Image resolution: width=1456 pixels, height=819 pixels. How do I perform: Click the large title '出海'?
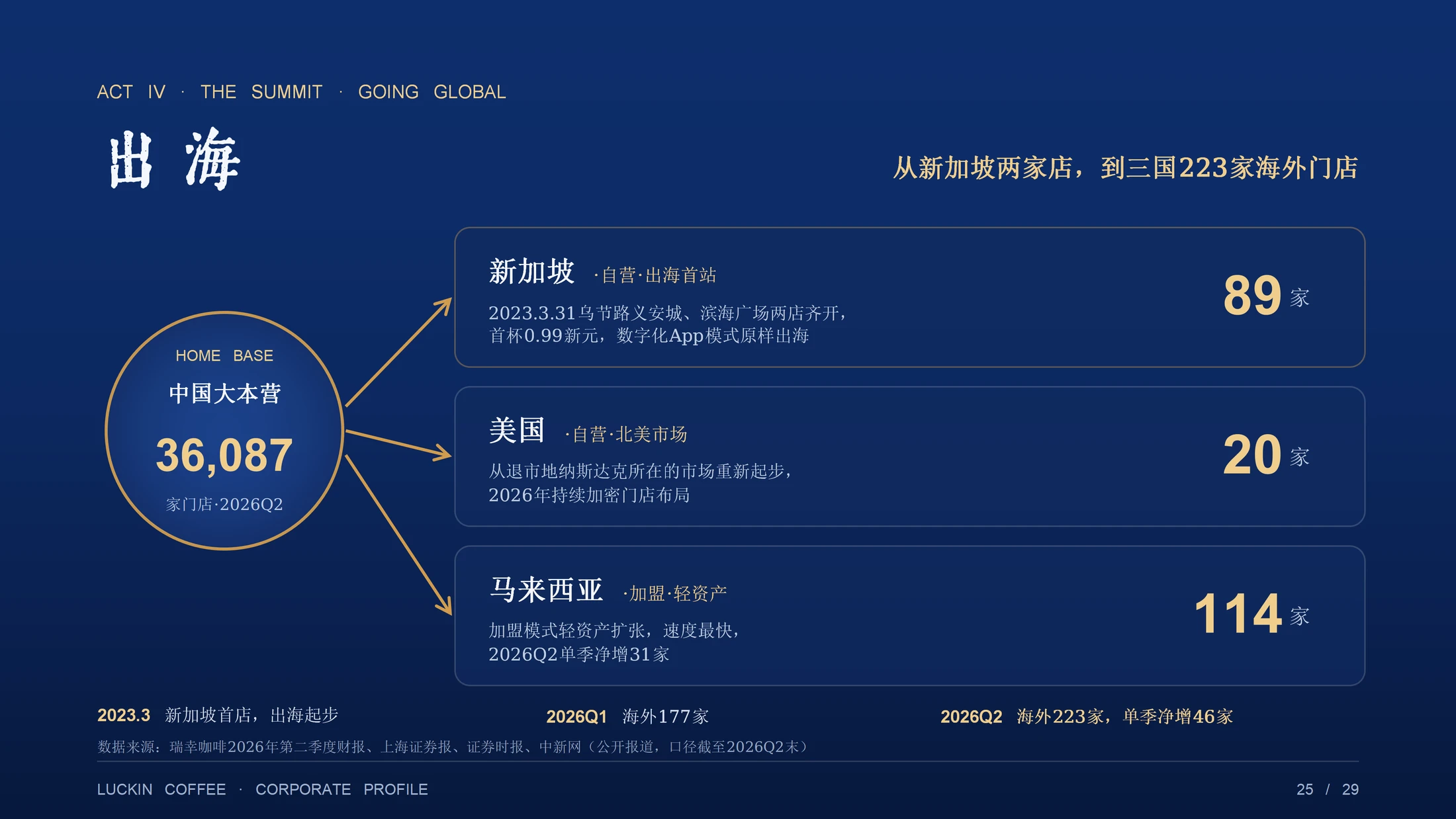(174, 159)
